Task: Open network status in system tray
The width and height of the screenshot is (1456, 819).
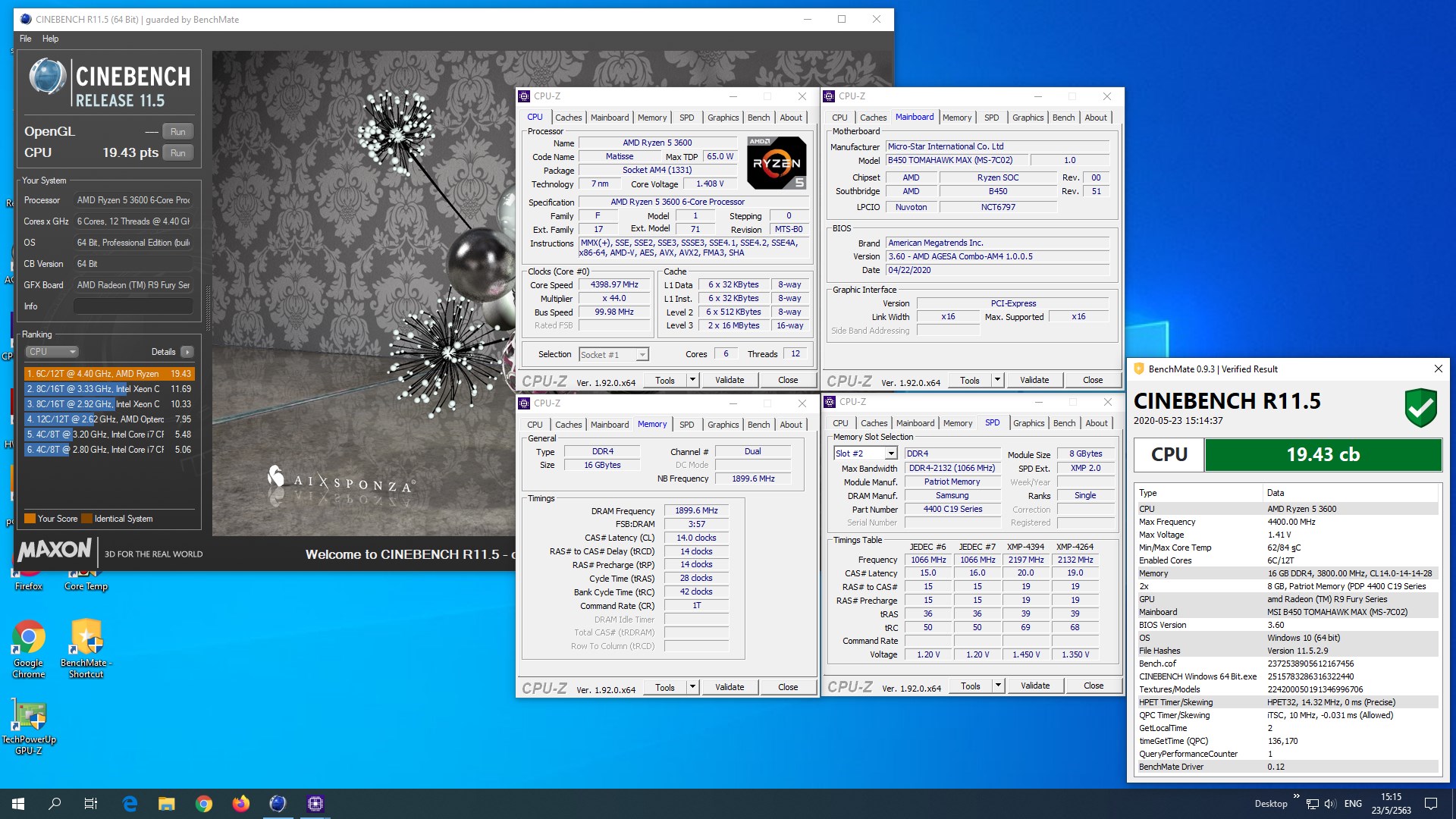Action: (x=1313, y=804)
